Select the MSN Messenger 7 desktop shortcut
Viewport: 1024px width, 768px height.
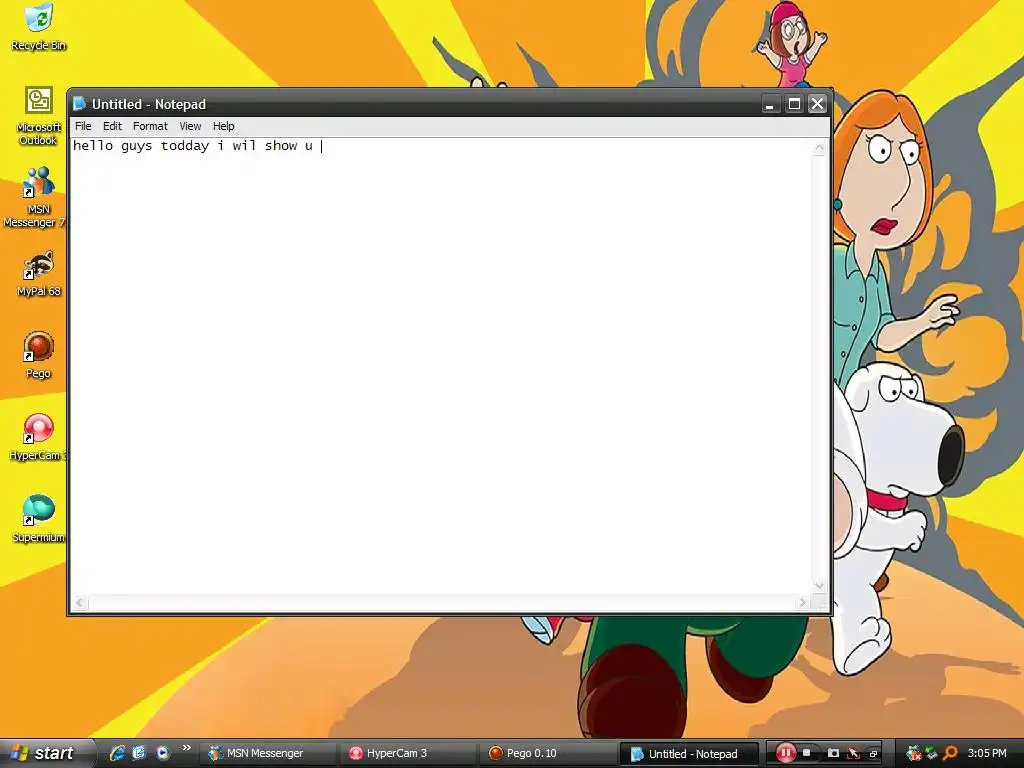click(x=36, y=197)
